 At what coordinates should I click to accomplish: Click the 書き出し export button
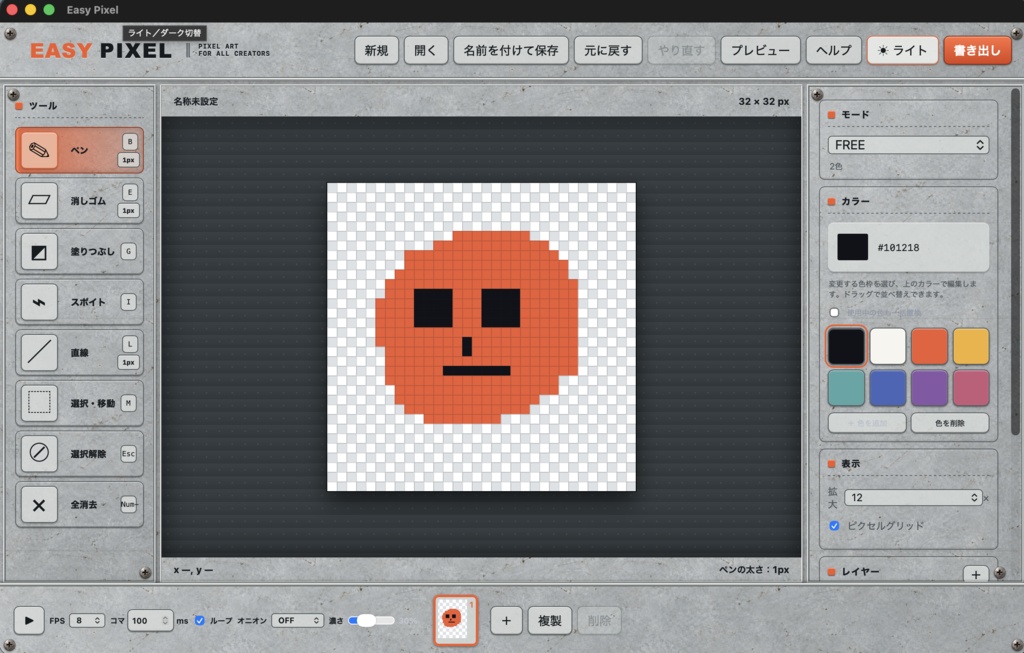click(x=977, y=50)
